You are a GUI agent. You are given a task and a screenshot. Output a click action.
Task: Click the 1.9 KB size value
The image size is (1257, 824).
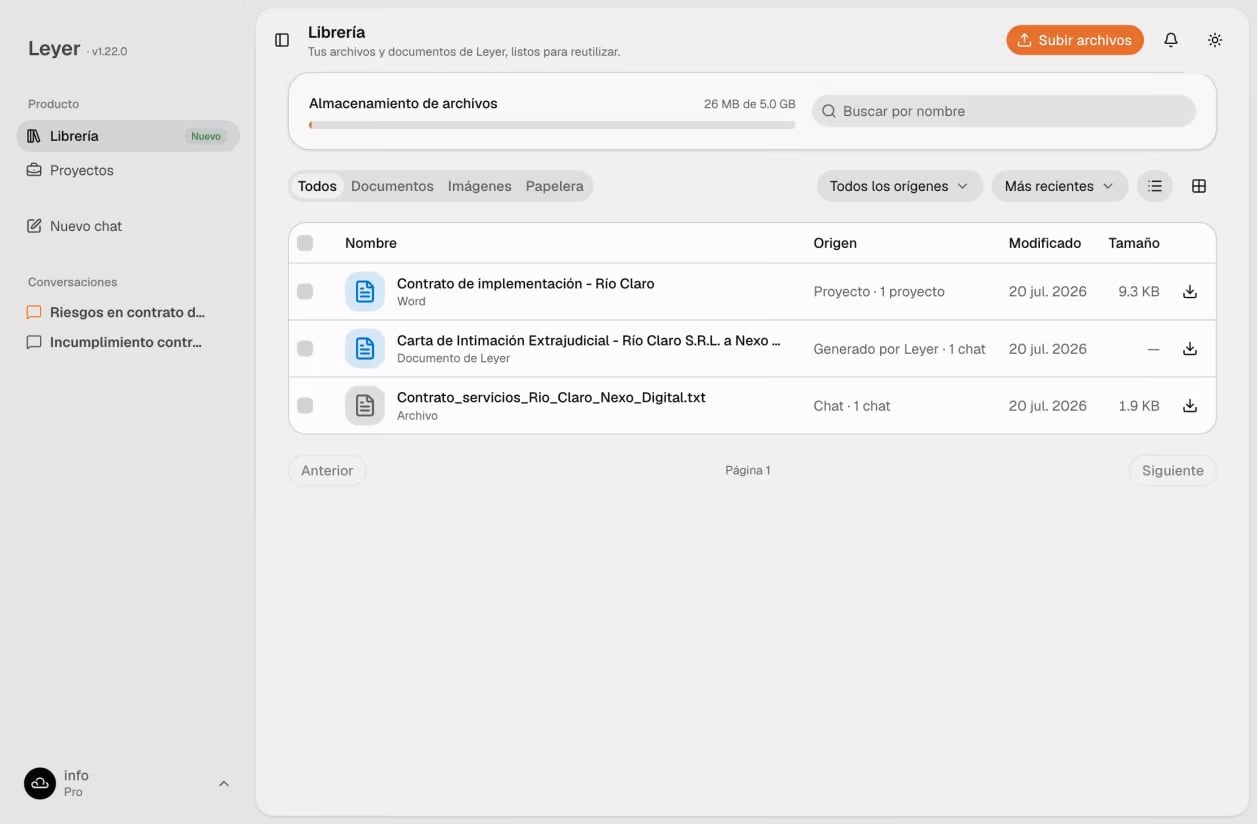pos(1139,406)
